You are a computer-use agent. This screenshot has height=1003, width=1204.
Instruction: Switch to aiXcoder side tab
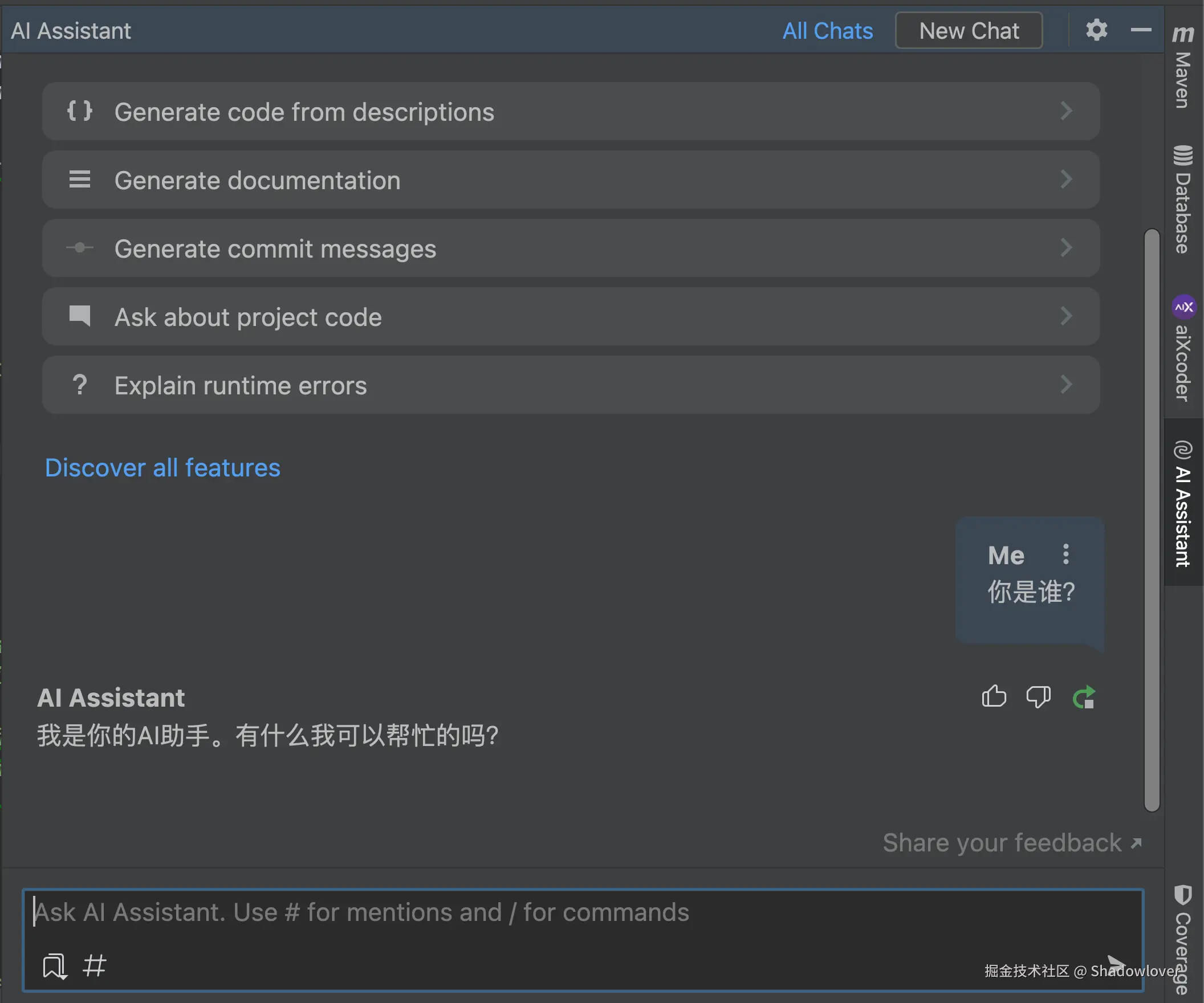(1183, 349)
